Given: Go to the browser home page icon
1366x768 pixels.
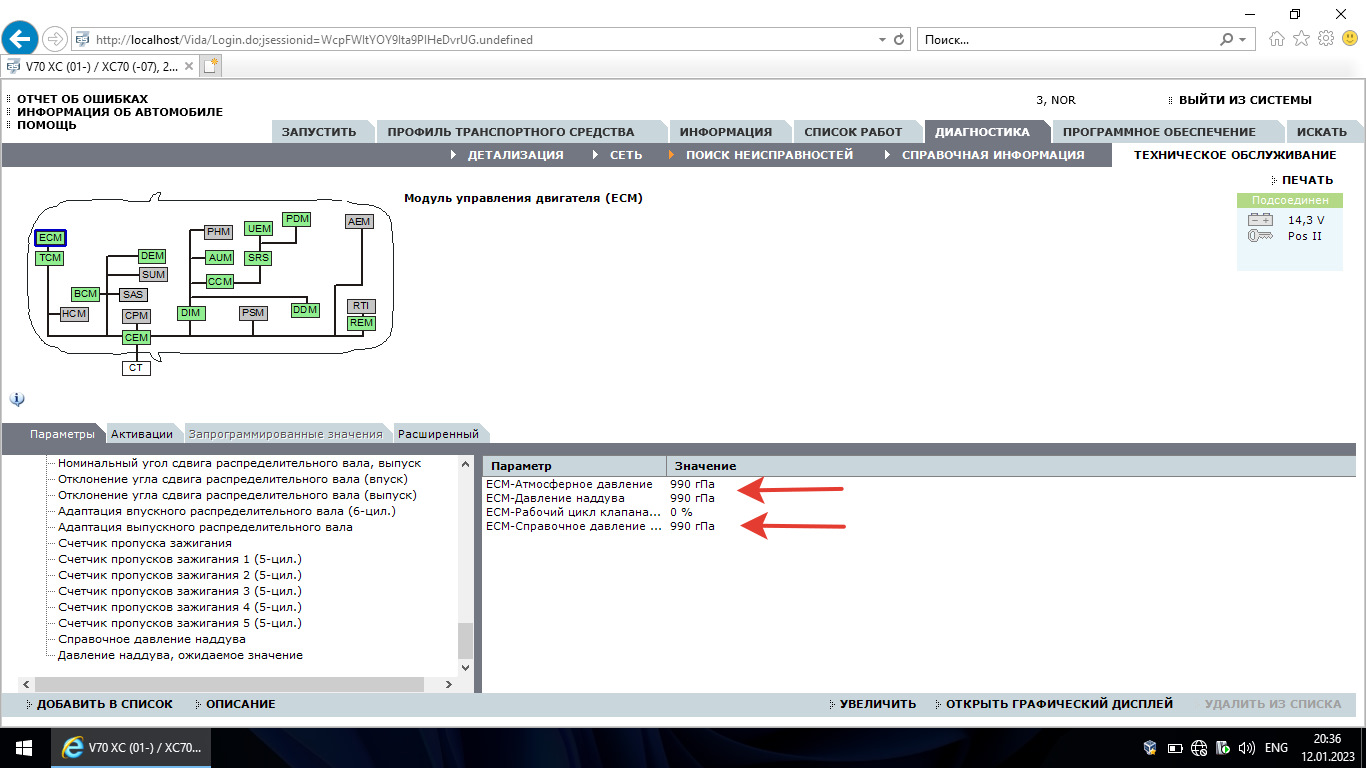Looking at the screenshot, I should (1277, 39).
